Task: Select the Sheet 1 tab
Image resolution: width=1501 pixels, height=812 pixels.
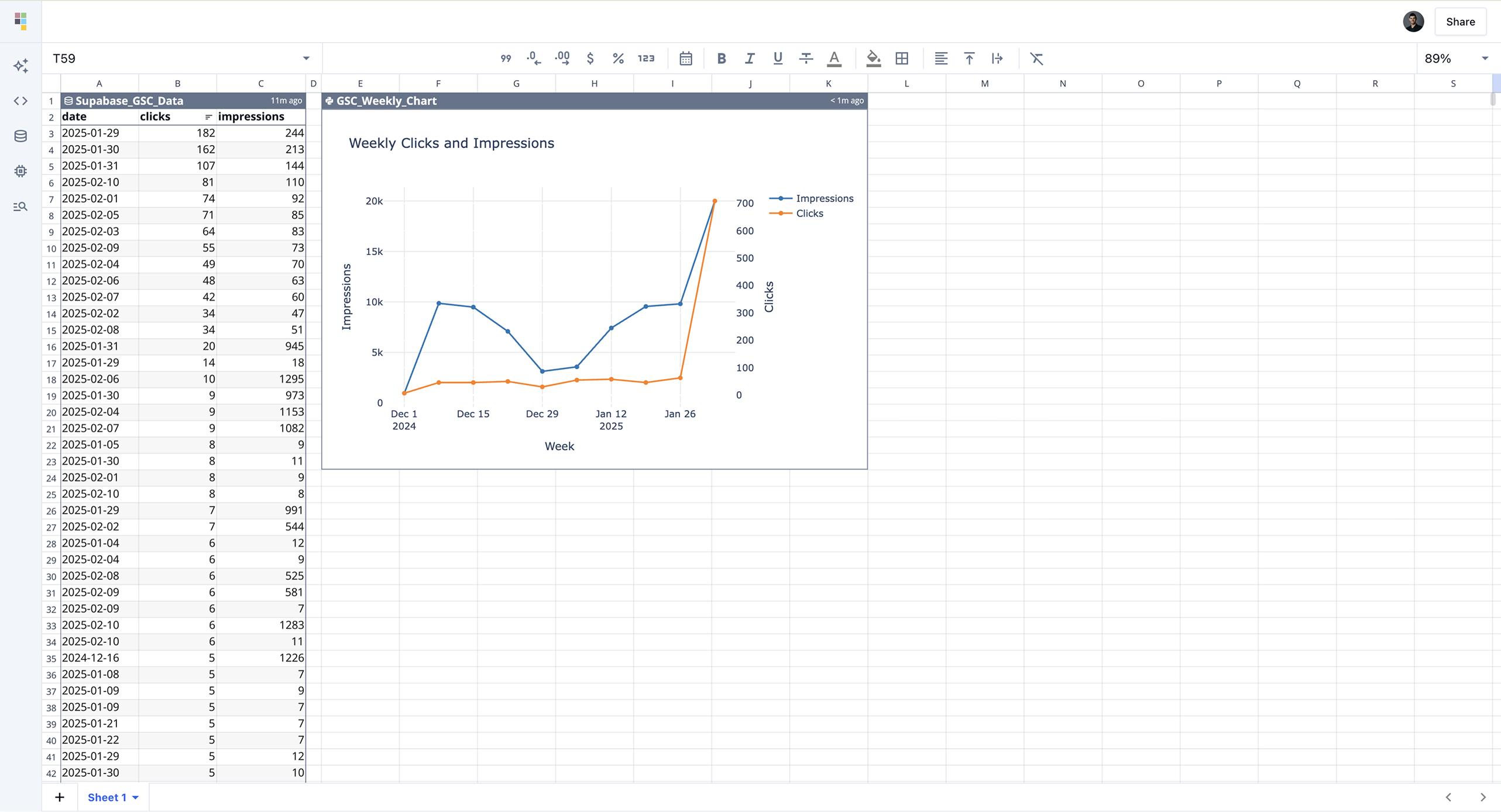Action: [107, 797]
